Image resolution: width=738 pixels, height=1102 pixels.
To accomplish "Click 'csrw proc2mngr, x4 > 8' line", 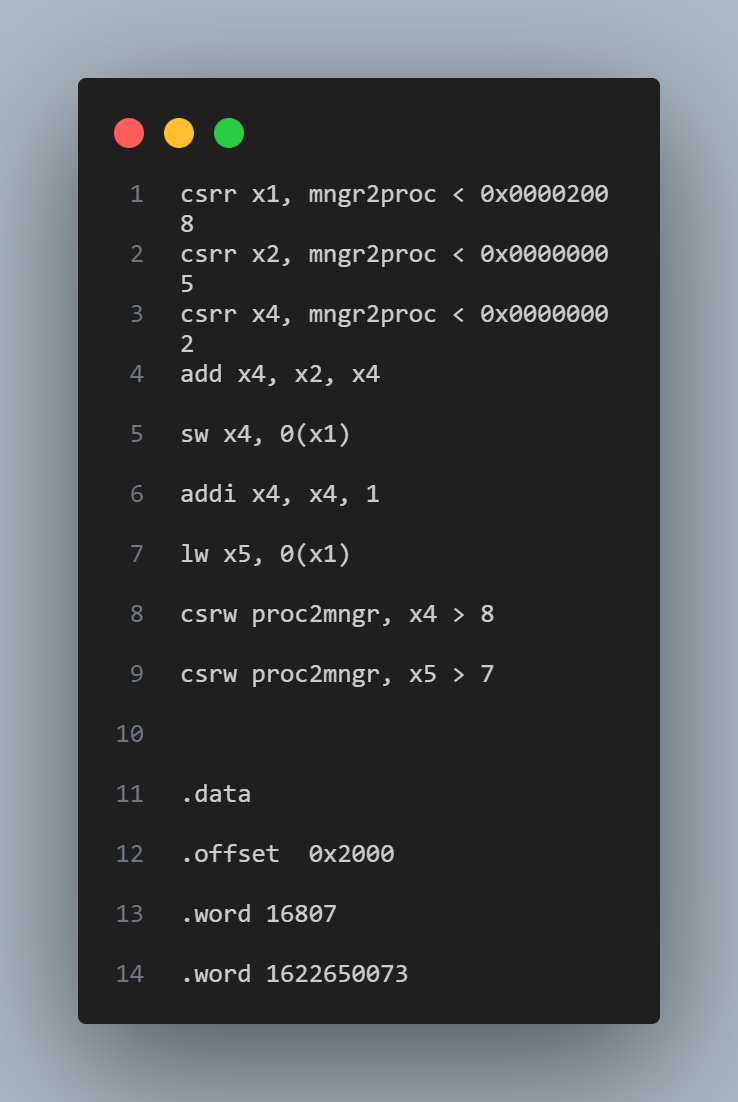I will point(337,614).
